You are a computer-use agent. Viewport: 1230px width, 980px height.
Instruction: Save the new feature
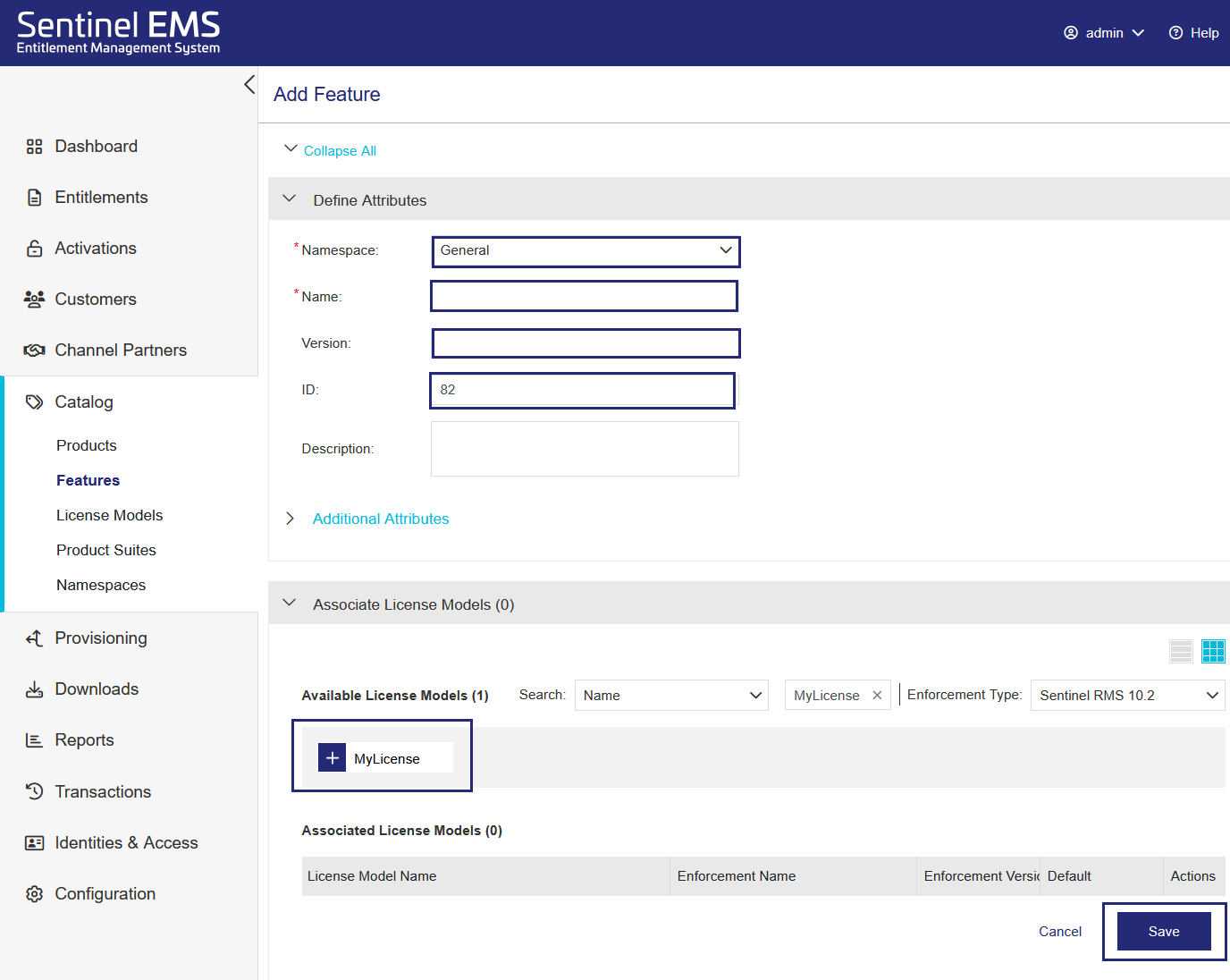[1163, 931]
